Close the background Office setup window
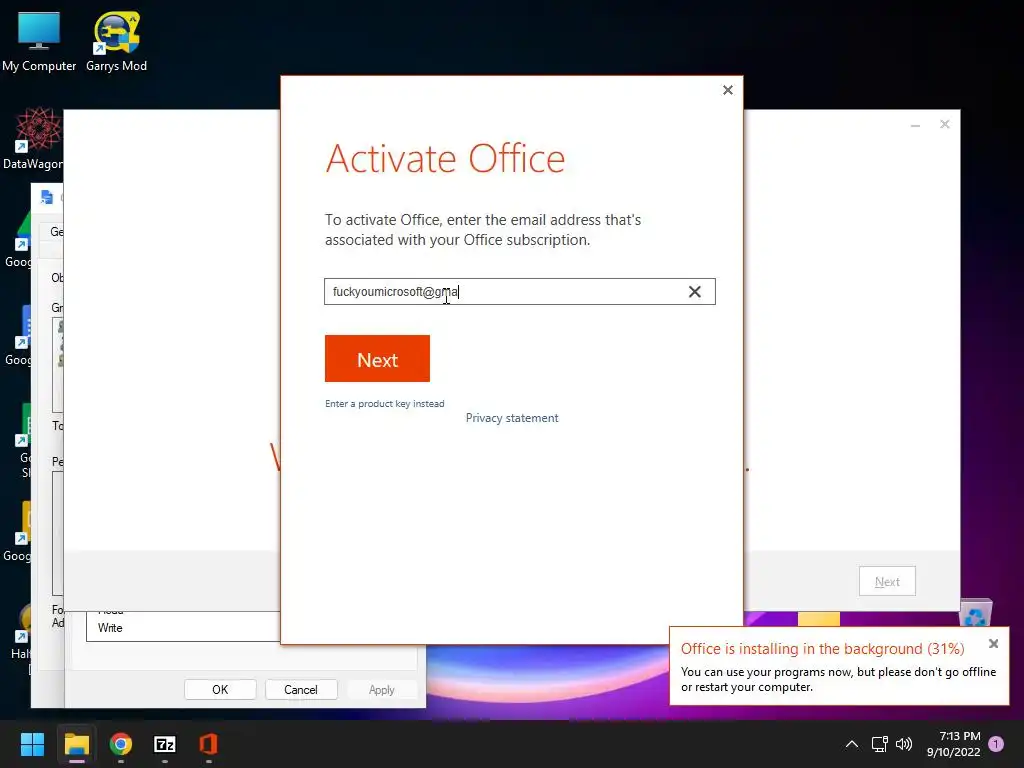The height and width of the screenshot is (768, 1024). click(x=944, y=124)
